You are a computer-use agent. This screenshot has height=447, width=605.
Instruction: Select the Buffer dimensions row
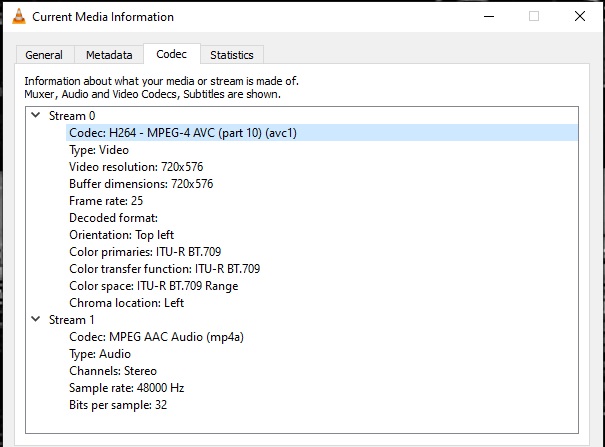coord(141,184)
